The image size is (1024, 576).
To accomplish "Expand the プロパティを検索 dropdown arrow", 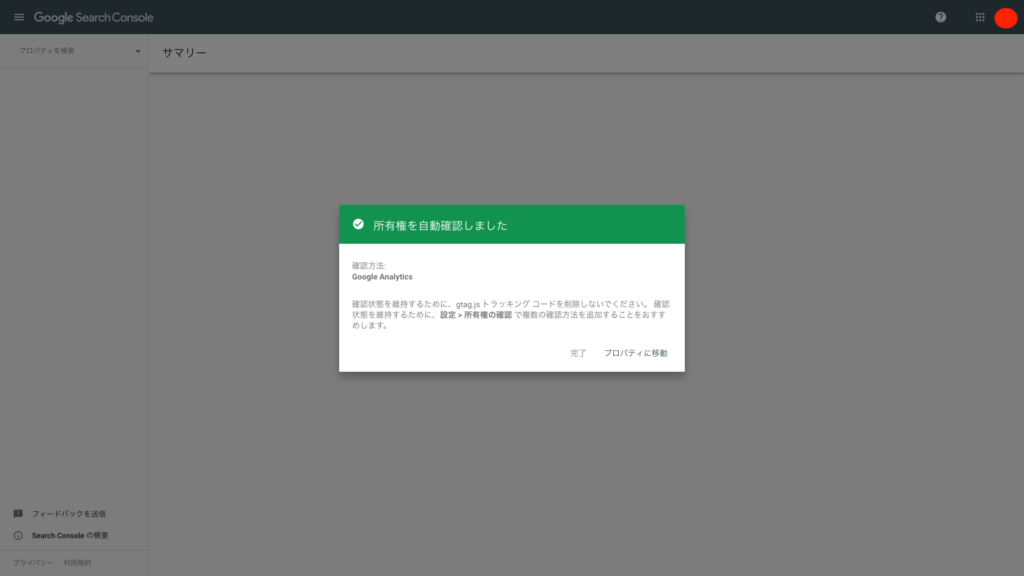I will 138,51.
